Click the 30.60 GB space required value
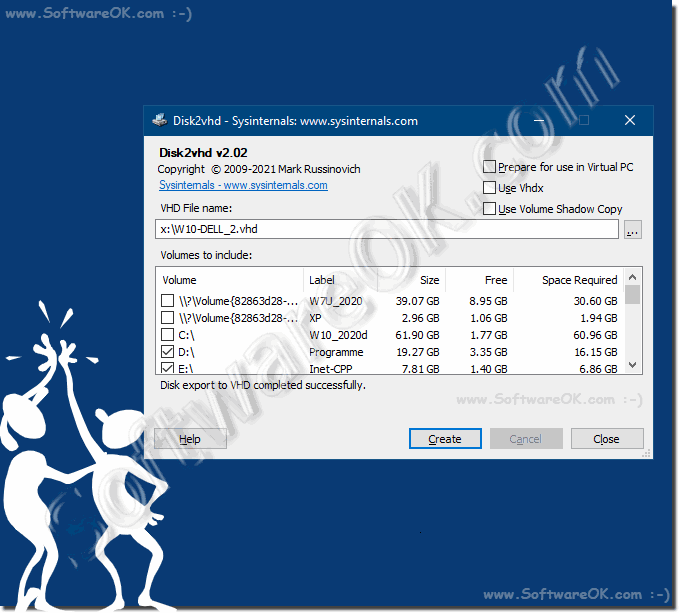The width and height of the screenshot is (679, 613). (x=595, y=301)
